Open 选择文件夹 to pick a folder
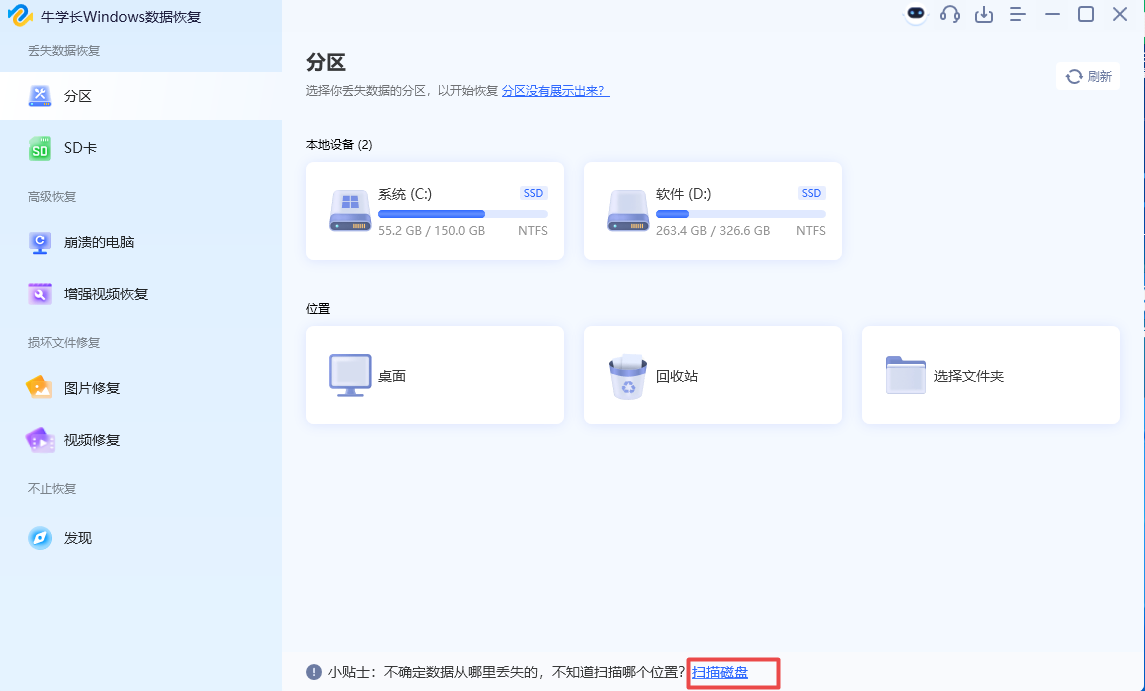This screenshot has height=691, width=1145. click(990, 375)
